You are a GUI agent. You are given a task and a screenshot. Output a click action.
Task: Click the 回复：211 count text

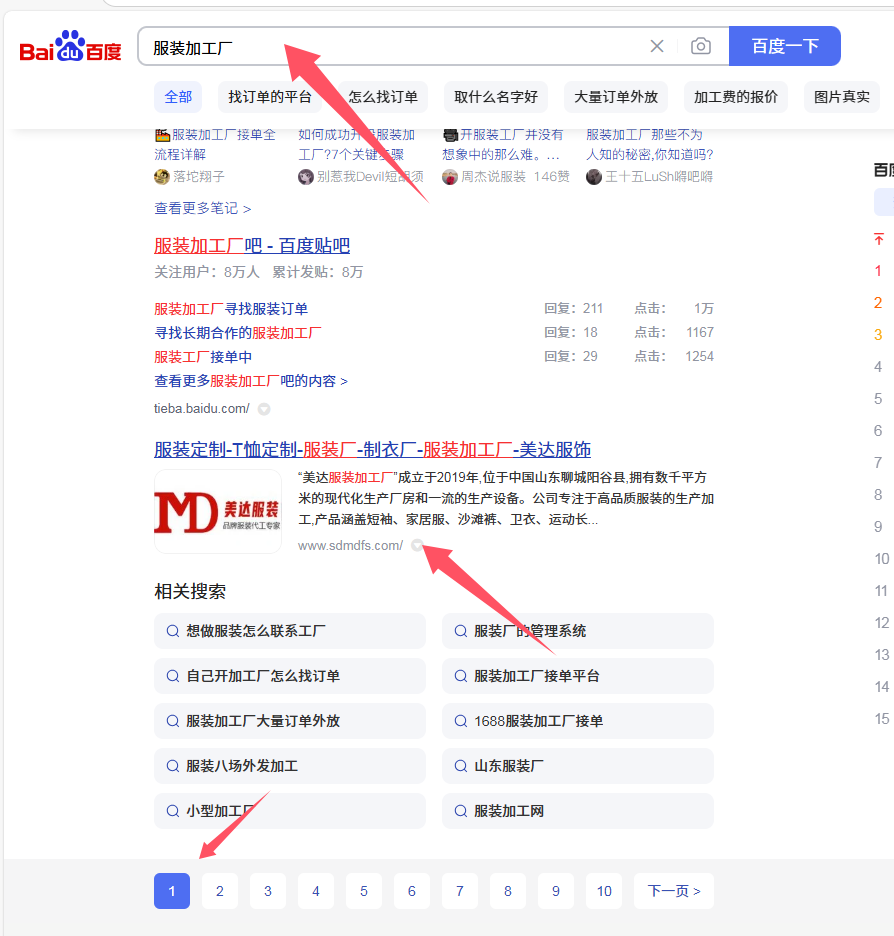[x=574, y=308]
